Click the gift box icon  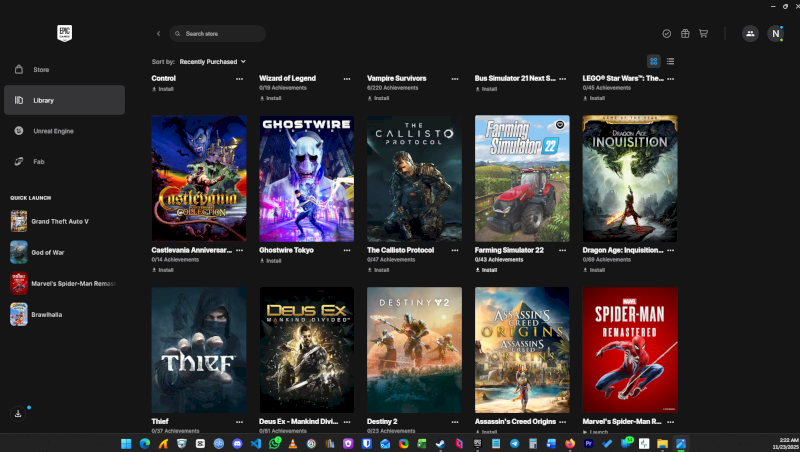(x=685, y=33)
